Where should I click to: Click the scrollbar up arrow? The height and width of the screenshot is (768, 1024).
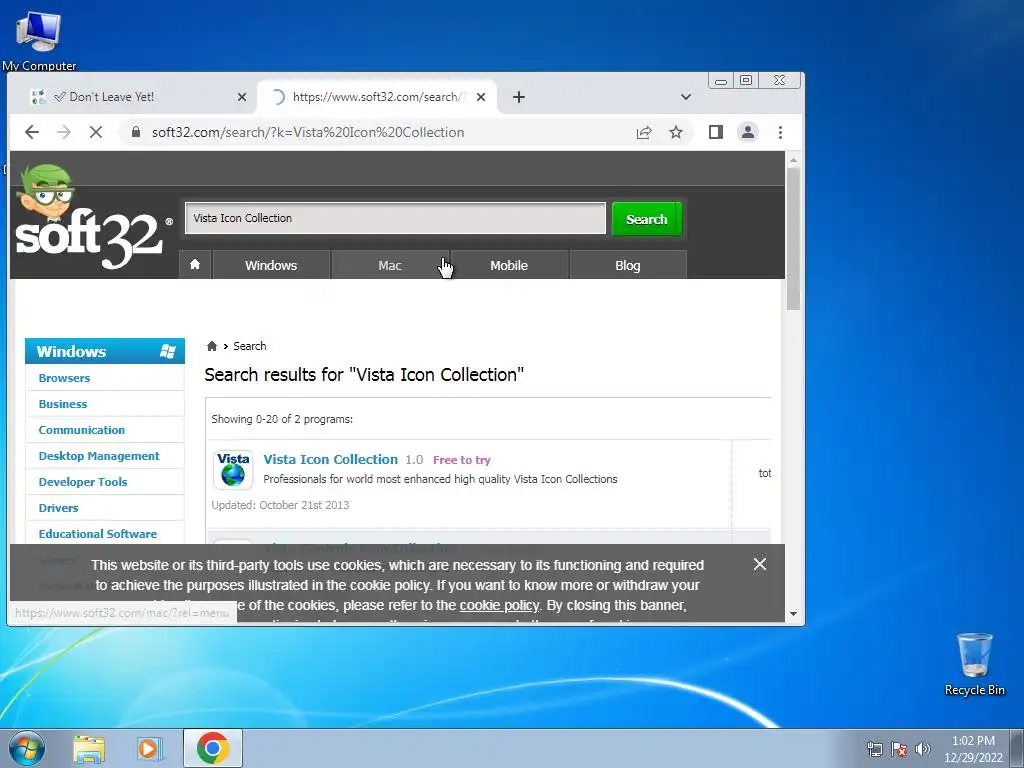click(793, 160)
